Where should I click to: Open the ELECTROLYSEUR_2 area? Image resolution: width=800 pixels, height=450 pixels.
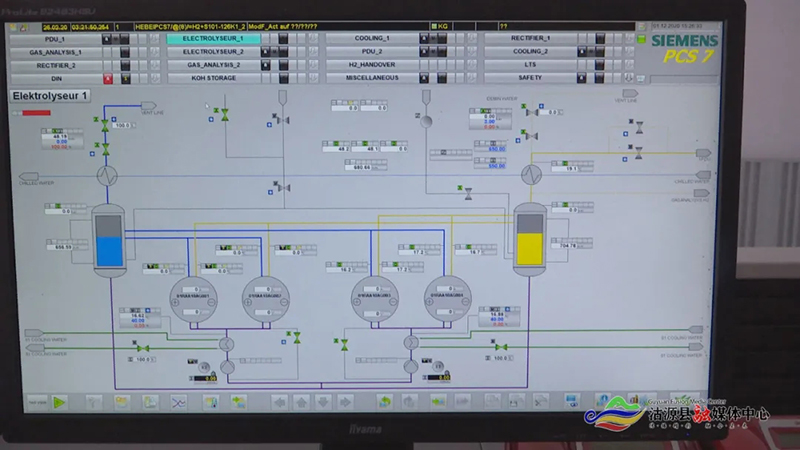(213, 51)
